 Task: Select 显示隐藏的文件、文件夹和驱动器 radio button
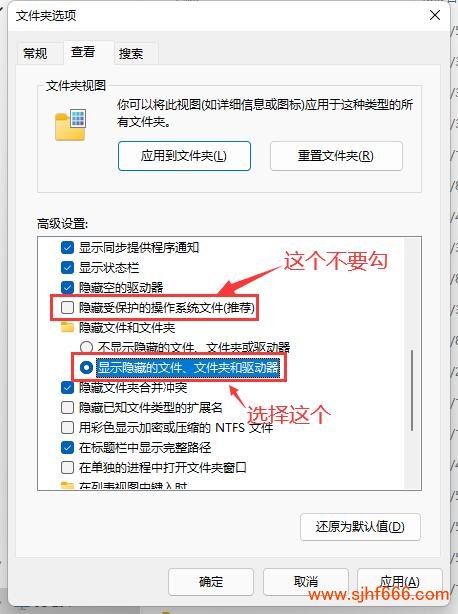click(86, 367)
